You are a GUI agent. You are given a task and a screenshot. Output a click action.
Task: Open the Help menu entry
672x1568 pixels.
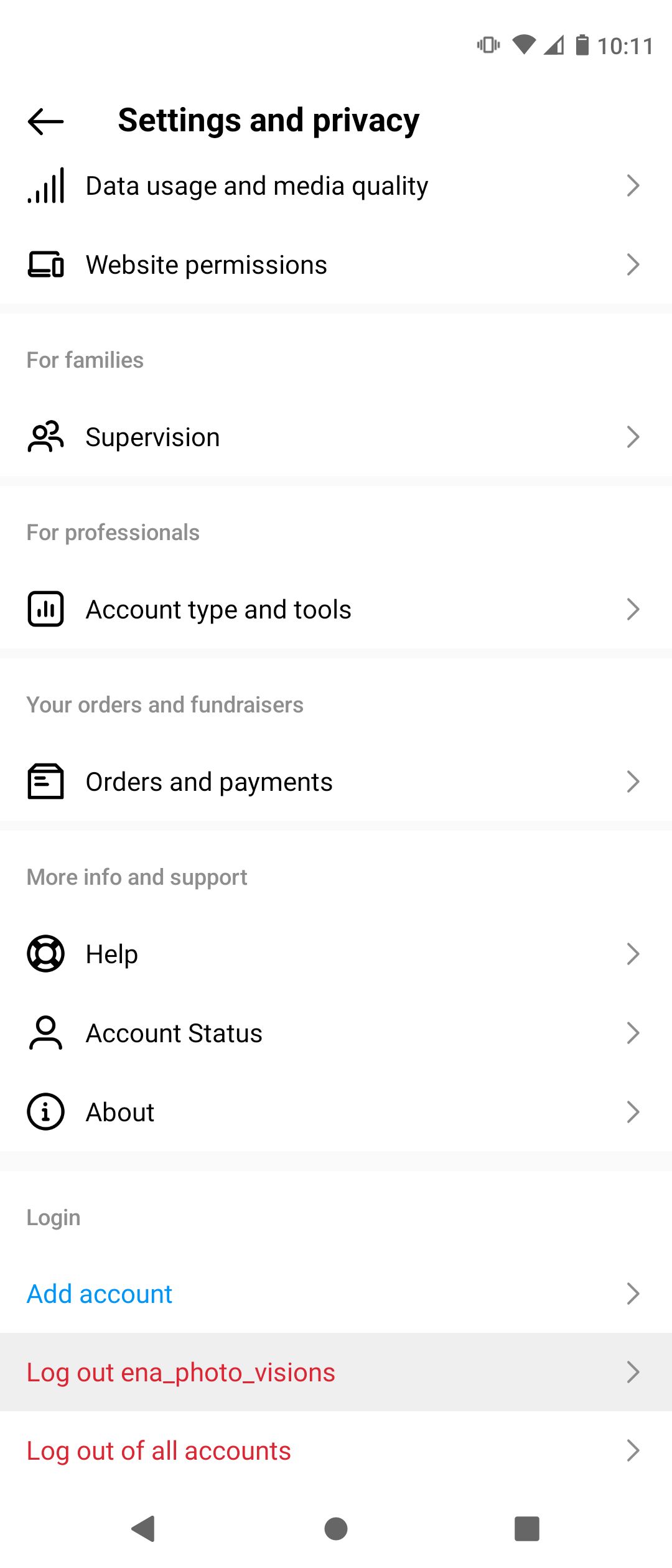[x=112, y=954]
